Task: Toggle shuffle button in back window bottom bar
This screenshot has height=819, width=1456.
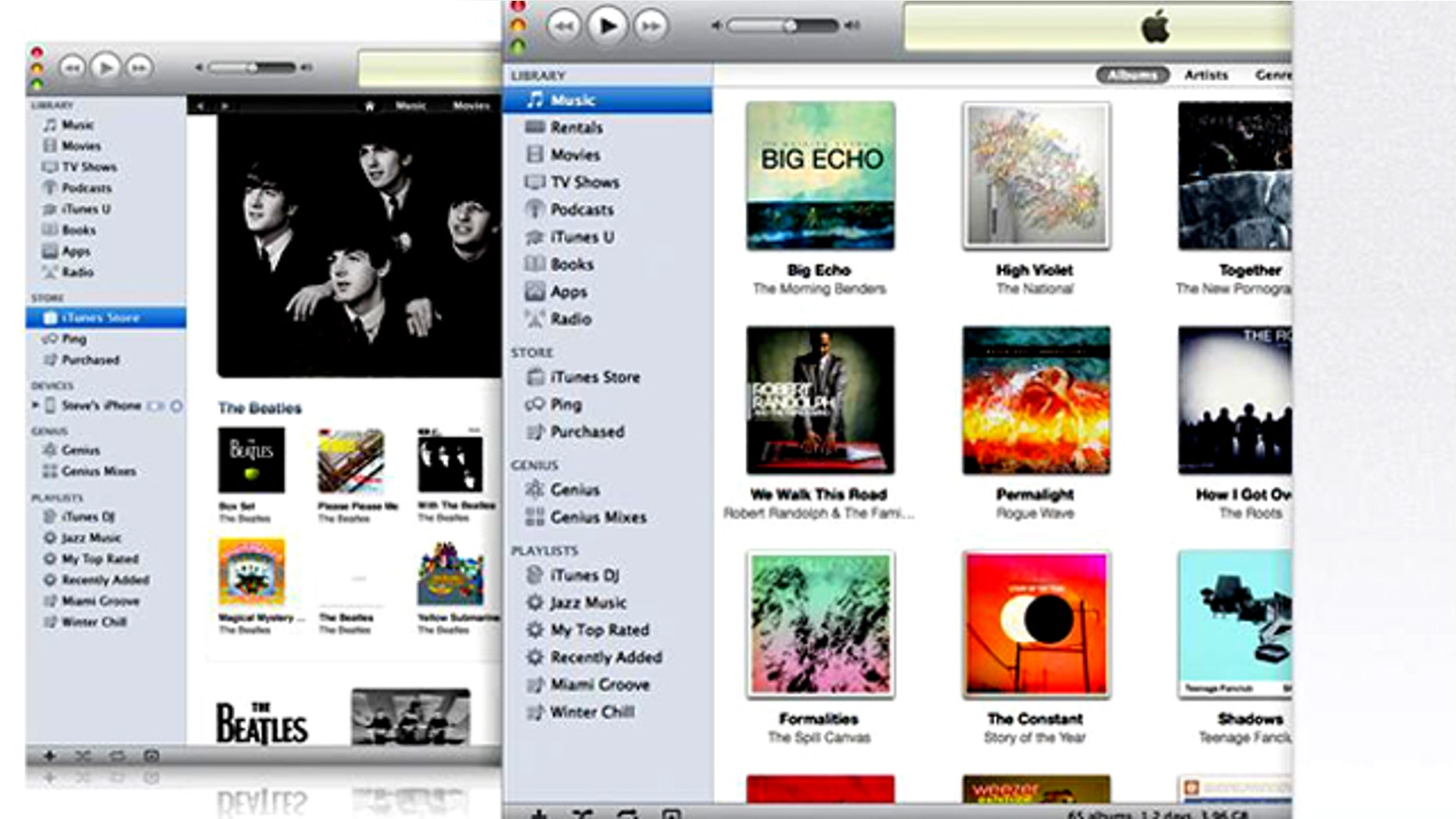Action: tap(83, 756)
